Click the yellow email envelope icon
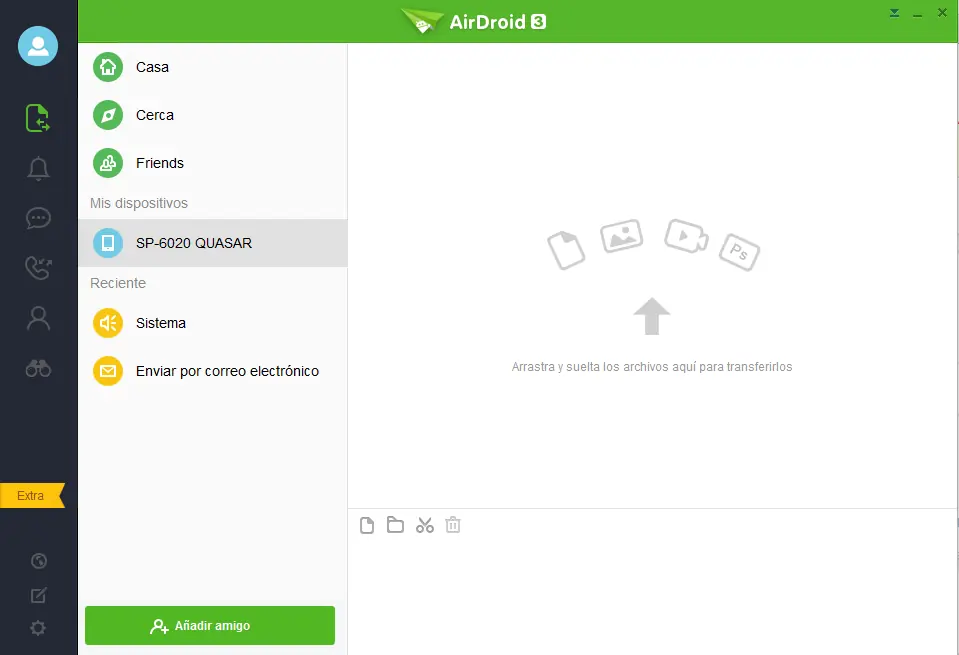This screenshot has height=655, width=959. pos(108,371)
